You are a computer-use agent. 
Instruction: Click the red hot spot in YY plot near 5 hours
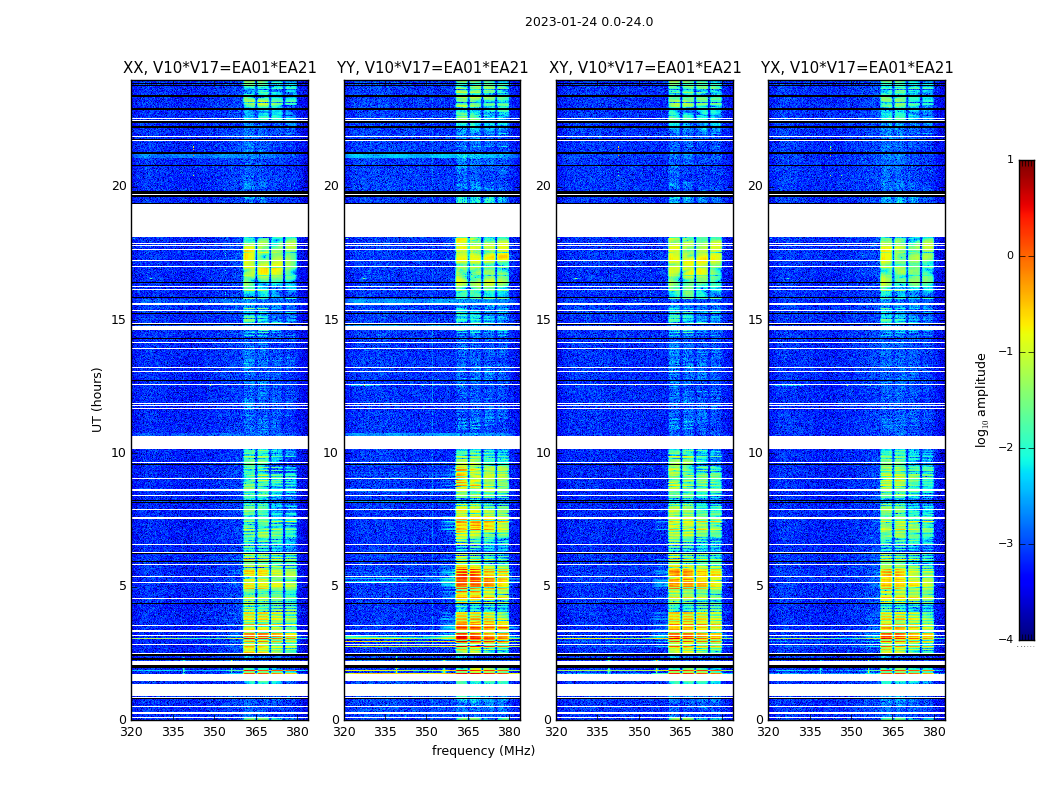click(462, 577)
